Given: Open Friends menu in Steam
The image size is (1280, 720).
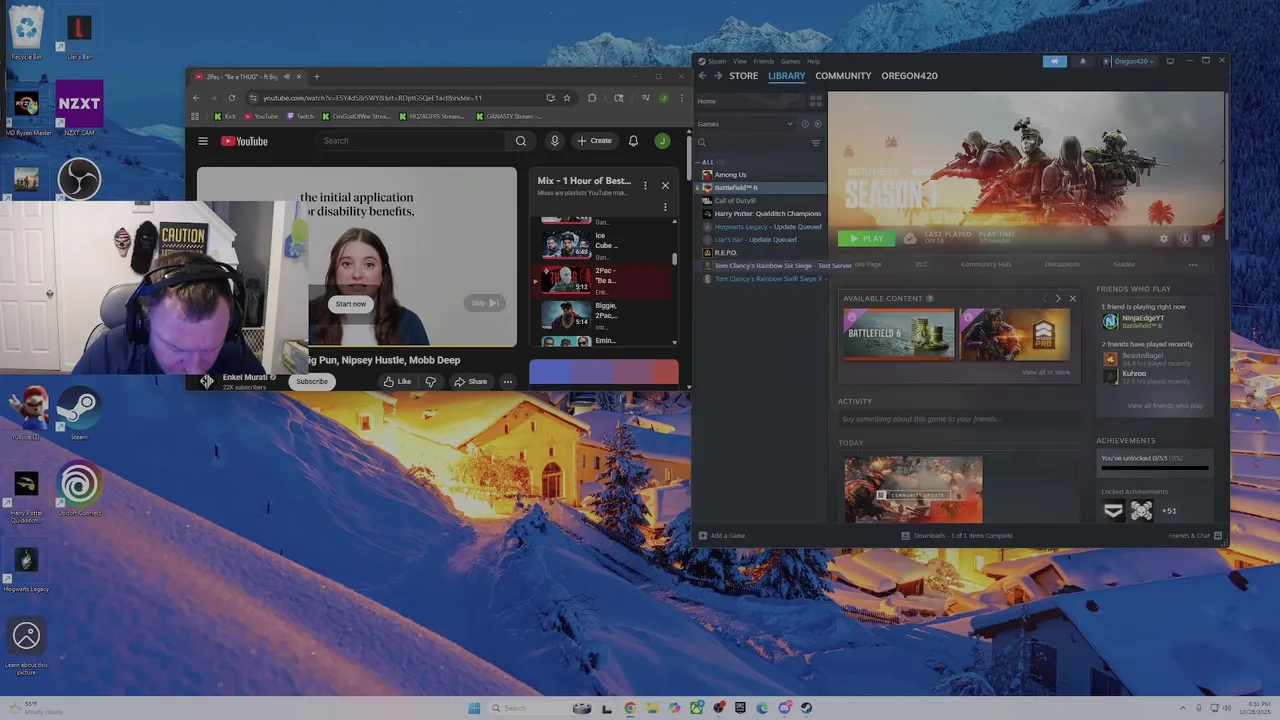Looking at the screenshot, I should tap(763, 61).
